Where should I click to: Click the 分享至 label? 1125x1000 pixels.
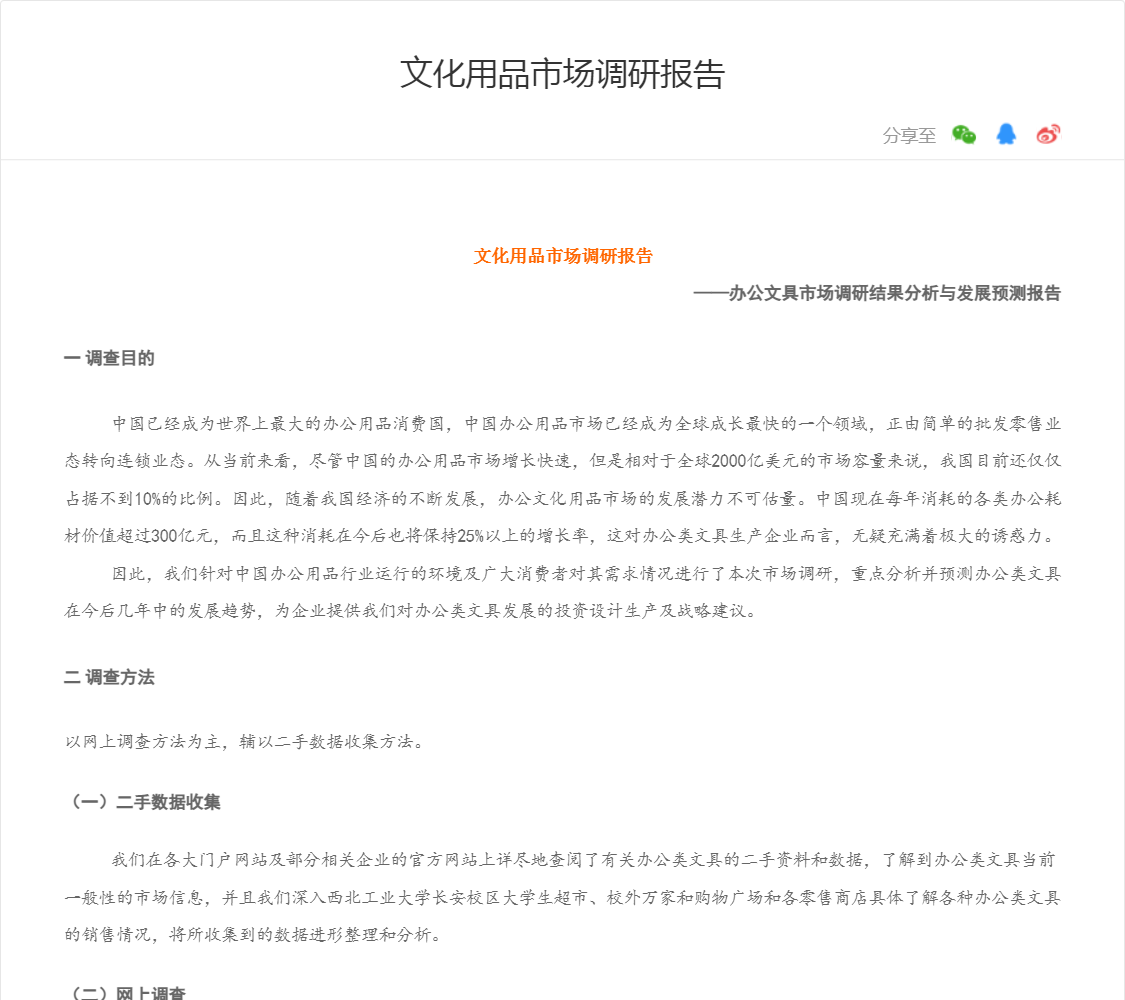pos(909,136)
